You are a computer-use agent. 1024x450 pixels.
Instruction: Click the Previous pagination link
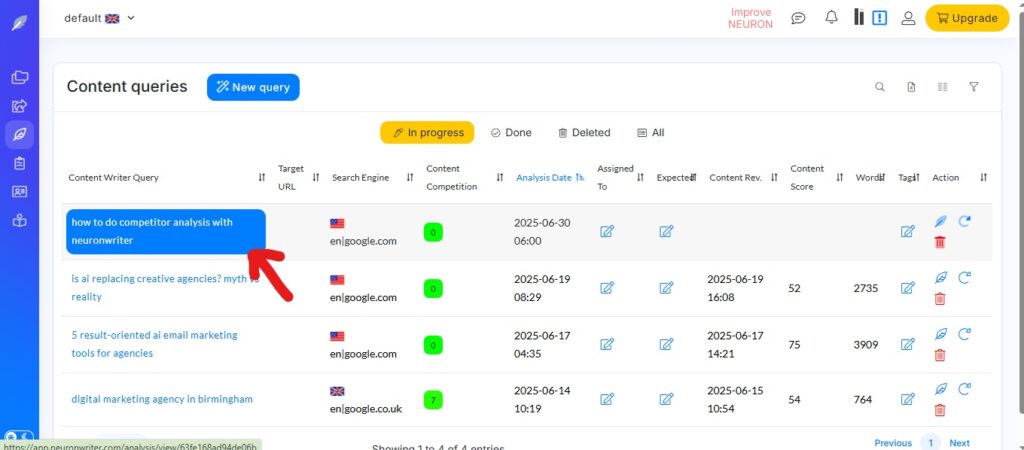click(x=893, y=443)
